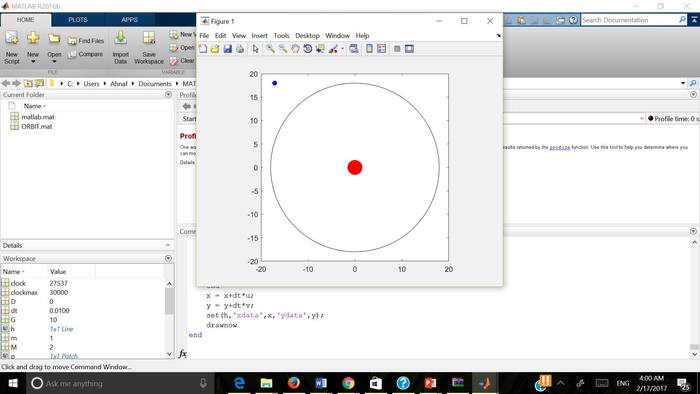Image resolution: width=700 pixels, height=394 pixels.
Task: Click the Workspace scrollbar down arrow
Action: [x=169, y=354]
